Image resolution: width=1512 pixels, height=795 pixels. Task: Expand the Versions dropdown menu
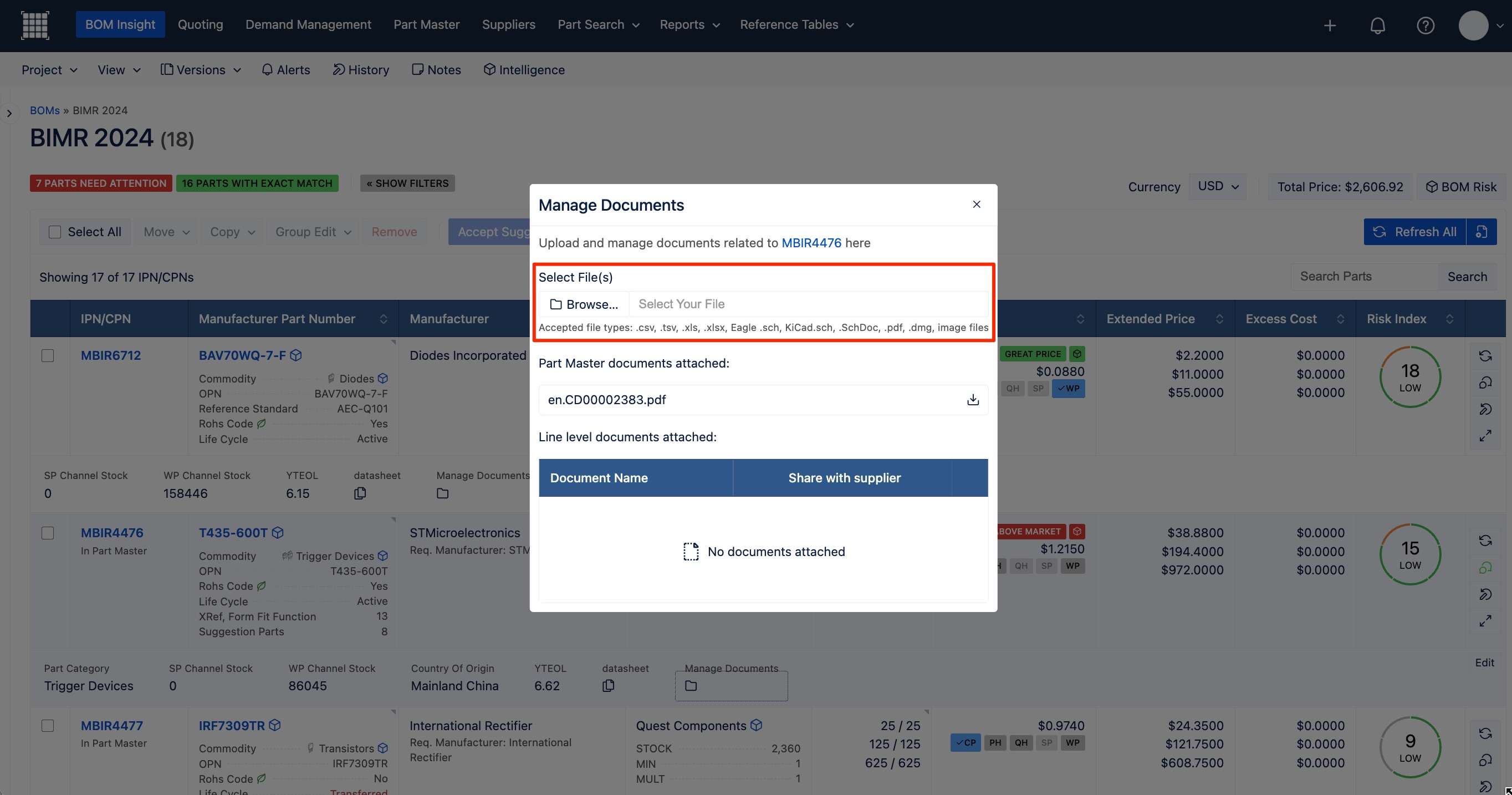tap(201, 70)
